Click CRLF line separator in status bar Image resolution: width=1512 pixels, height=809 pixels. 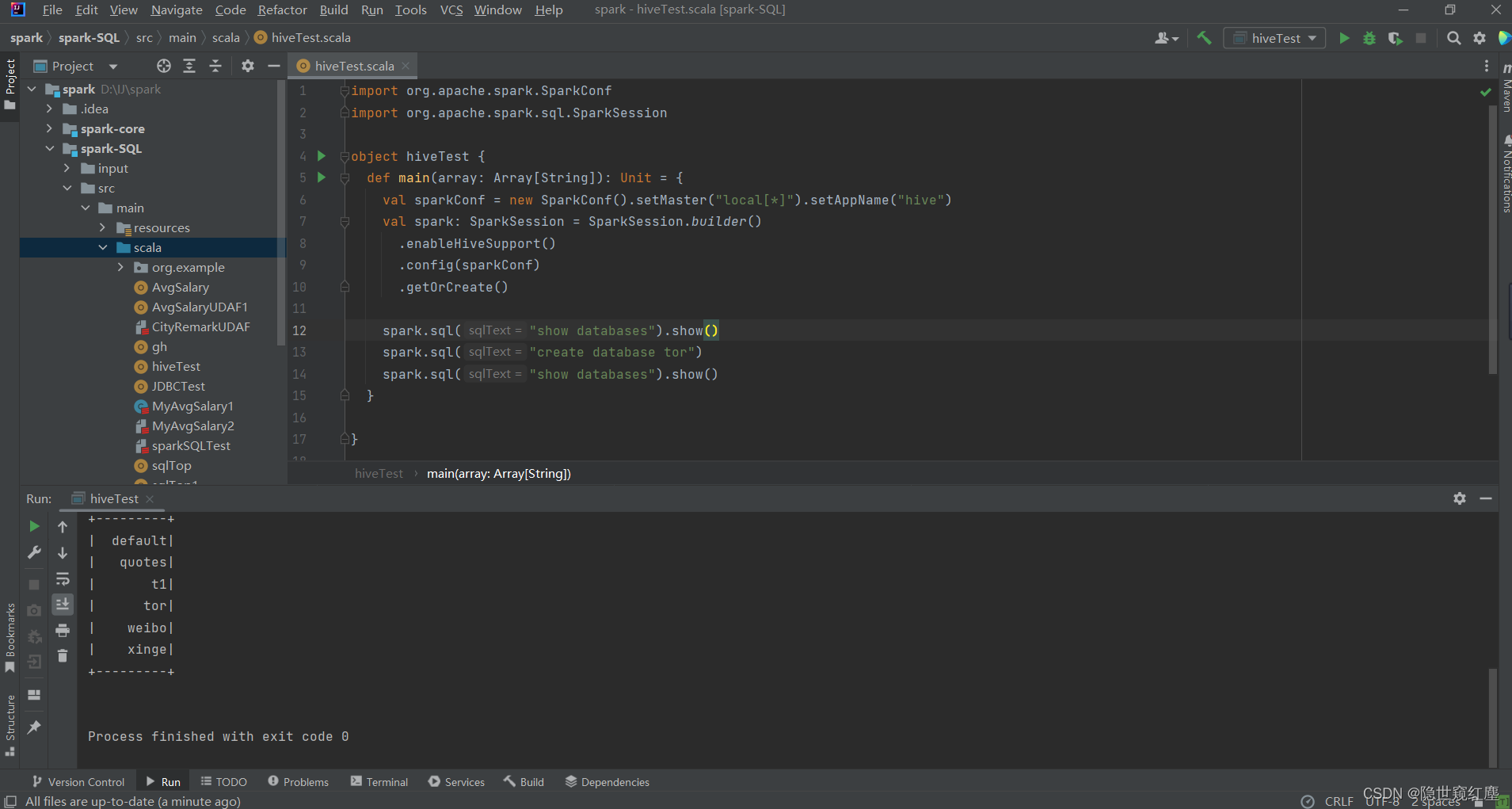[1339, 801]
